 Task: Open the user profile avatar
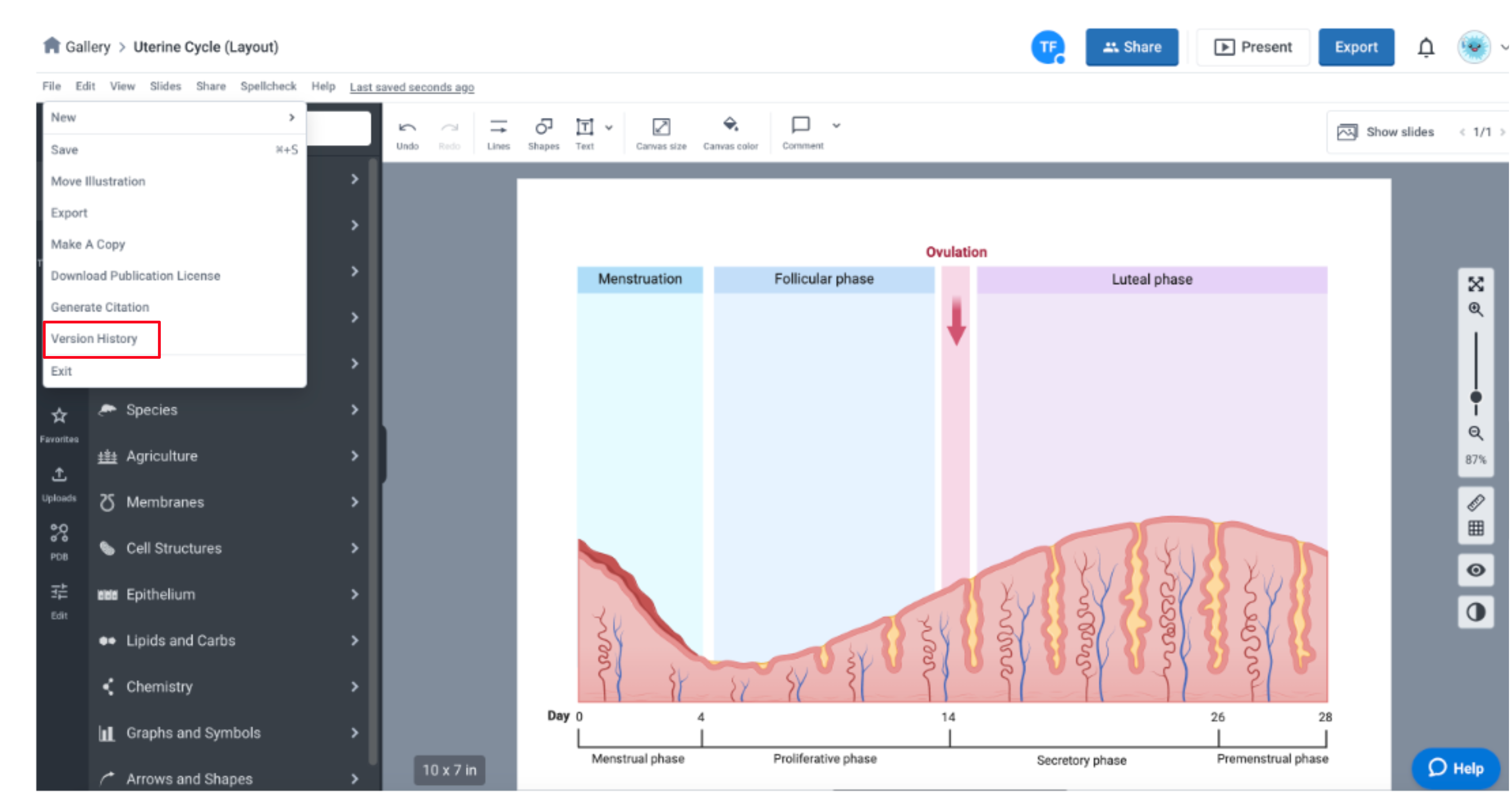pyautogui.click(x=1473, y=47)
